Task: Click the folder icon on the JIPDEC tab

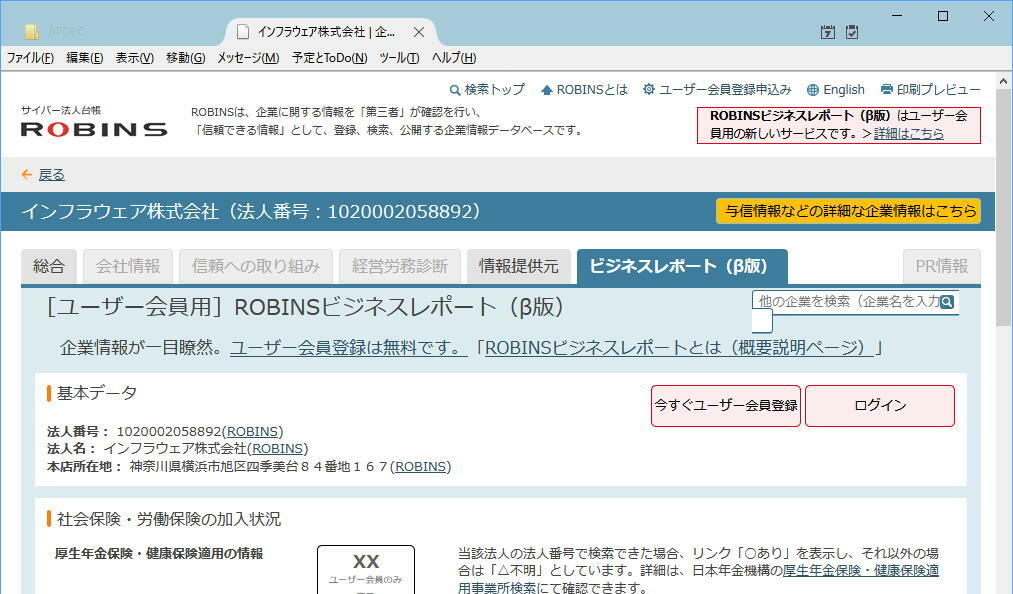Action: tap(31, 32)
